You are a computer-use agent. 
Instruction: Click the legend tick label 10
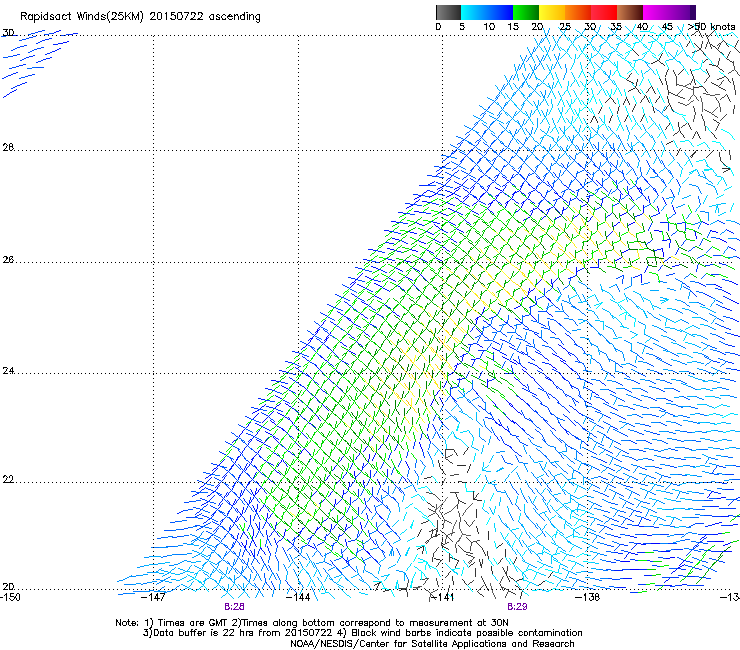(489, 27)
